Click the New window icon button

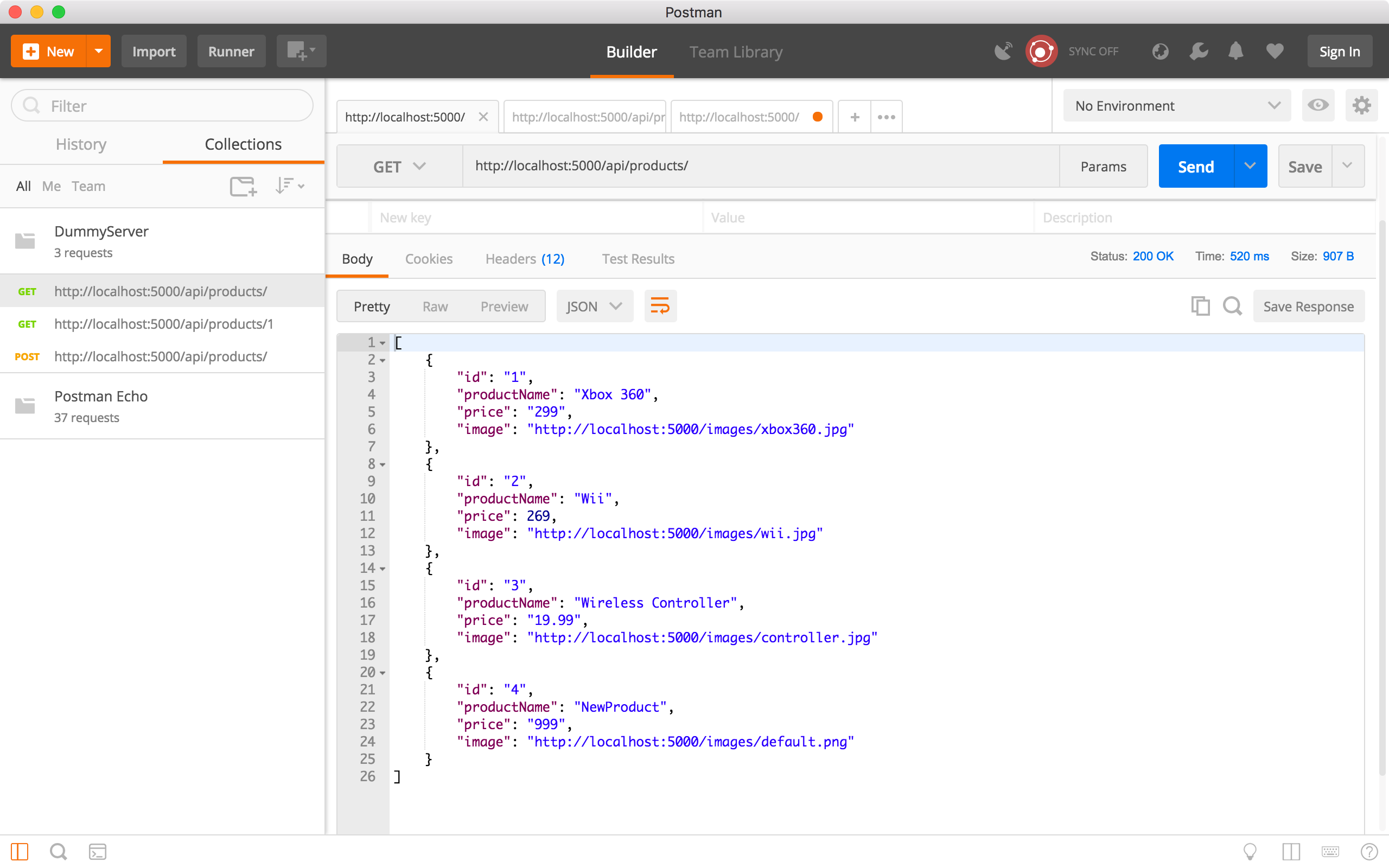(301, 52)
